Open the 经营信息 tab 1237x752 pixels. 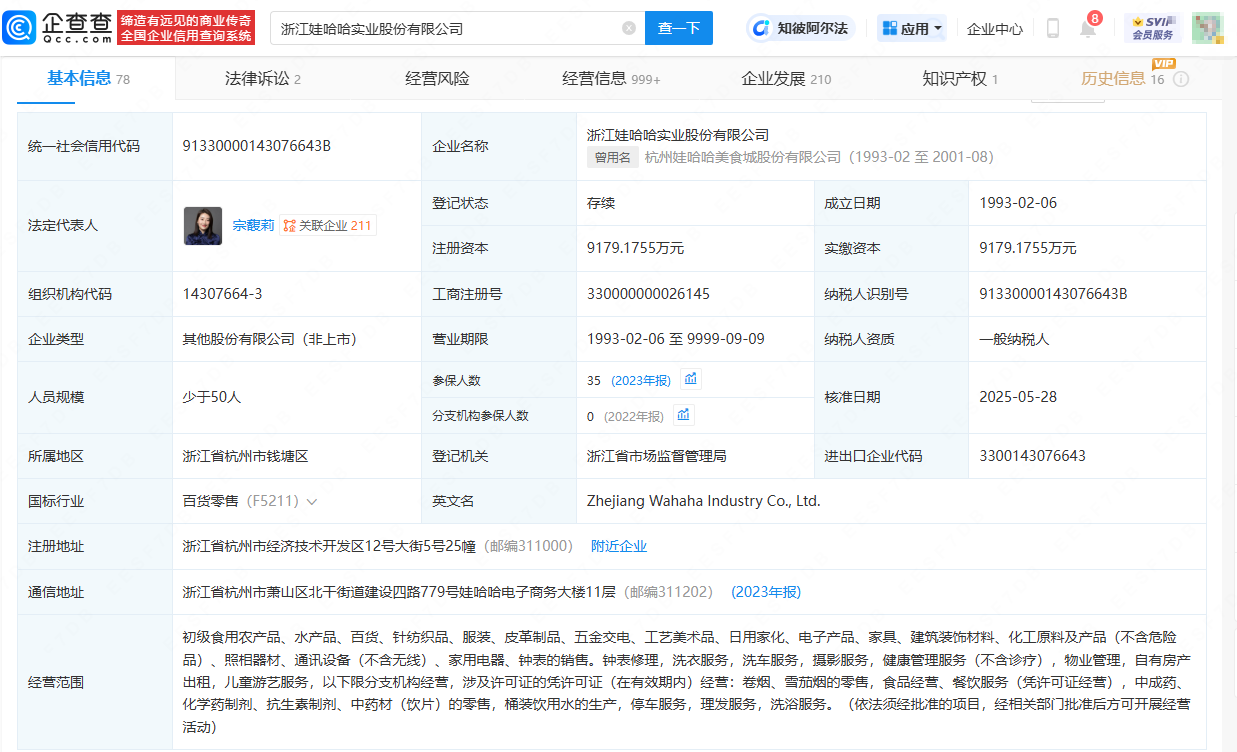pyautogui.click(x=611, y=79)
